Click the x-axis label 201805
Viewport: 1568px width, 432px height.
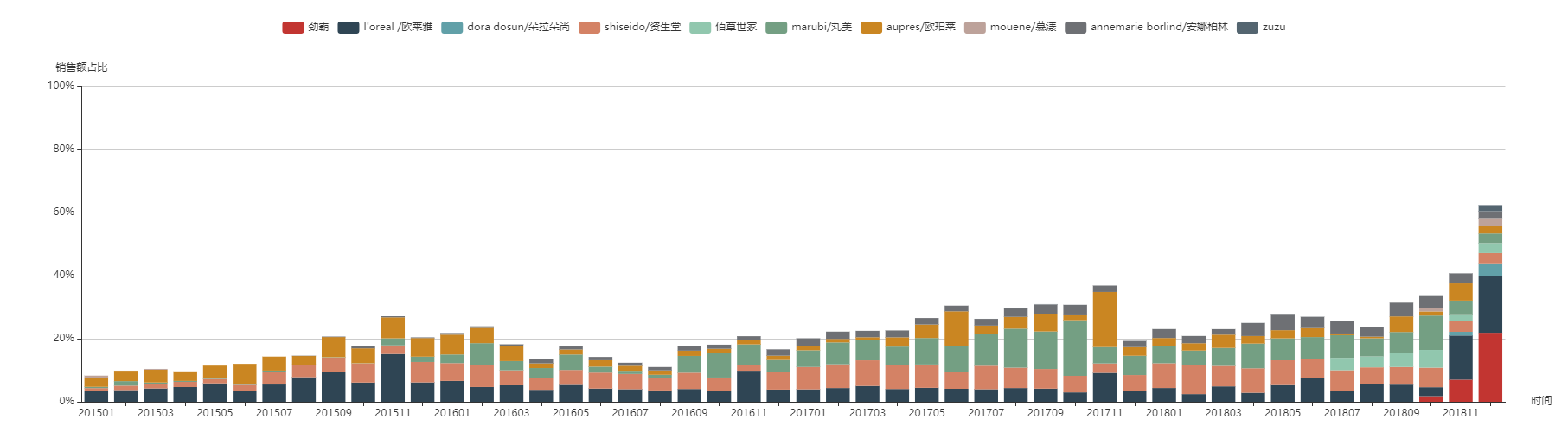click(1283, 413)
